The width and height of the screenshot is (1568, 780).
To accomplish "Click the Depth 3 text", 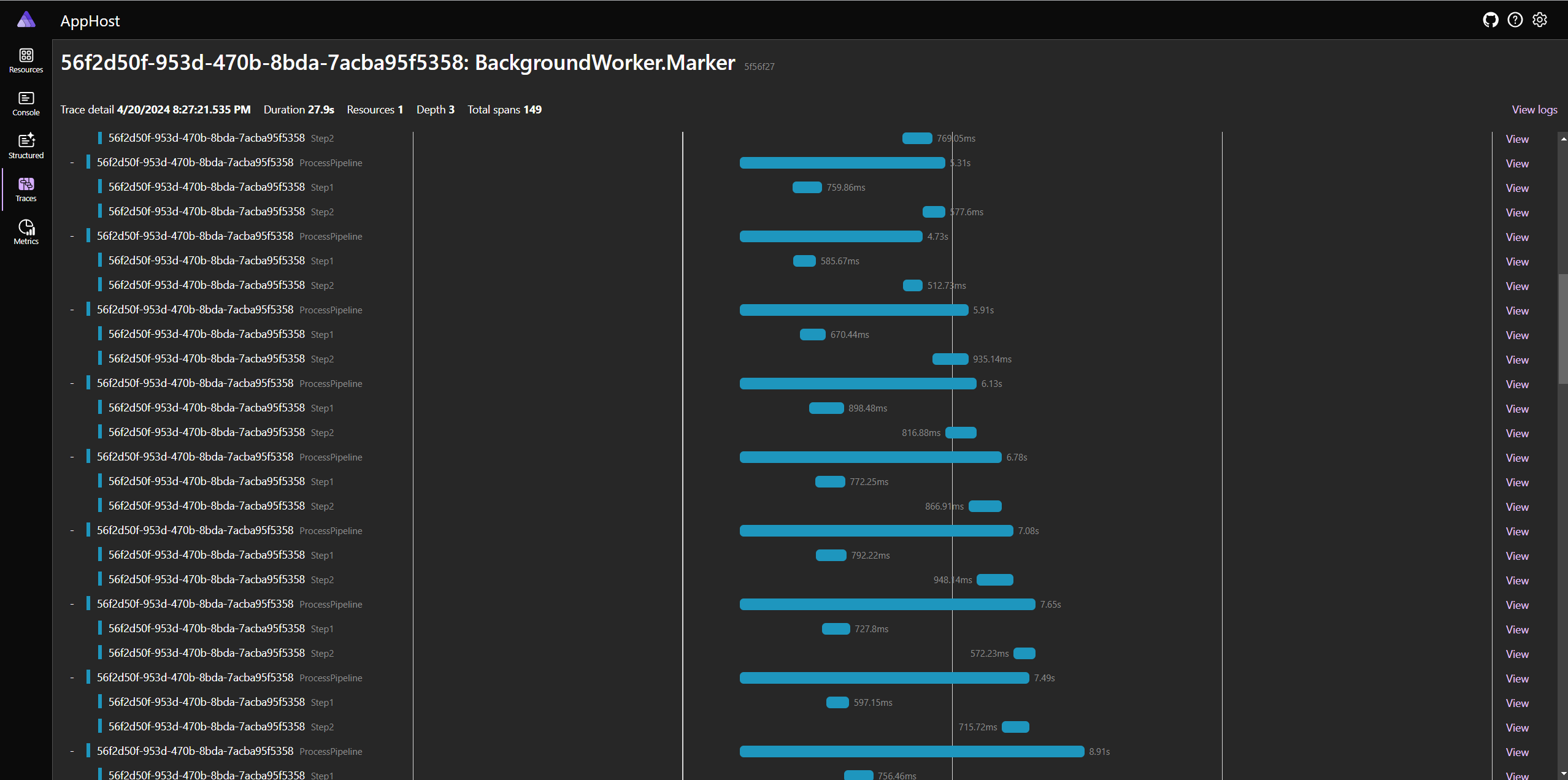I will 436,110.
